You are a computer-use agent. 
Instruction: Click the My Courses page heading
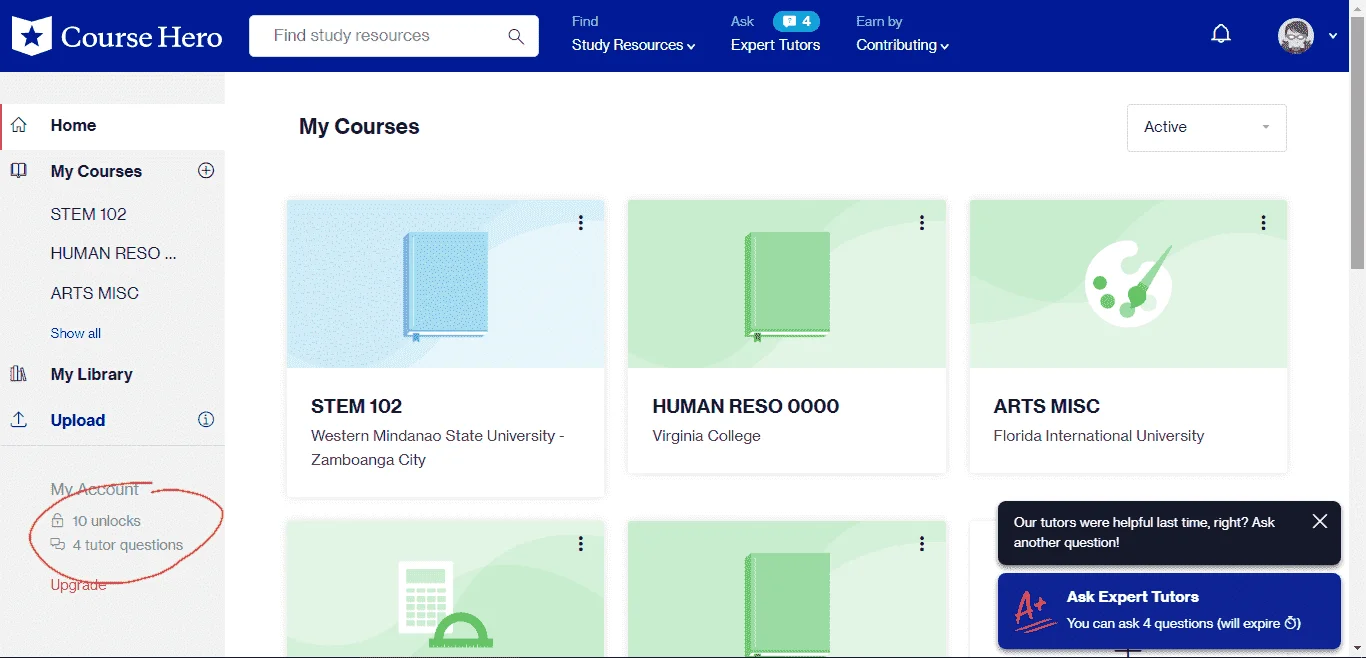359,127
